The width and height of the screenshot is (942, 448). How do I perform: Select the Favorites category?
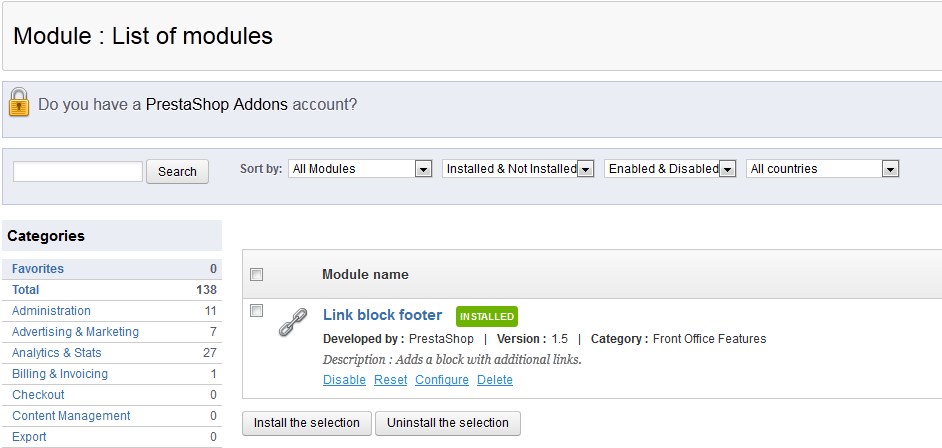click(x=38, y=269)
